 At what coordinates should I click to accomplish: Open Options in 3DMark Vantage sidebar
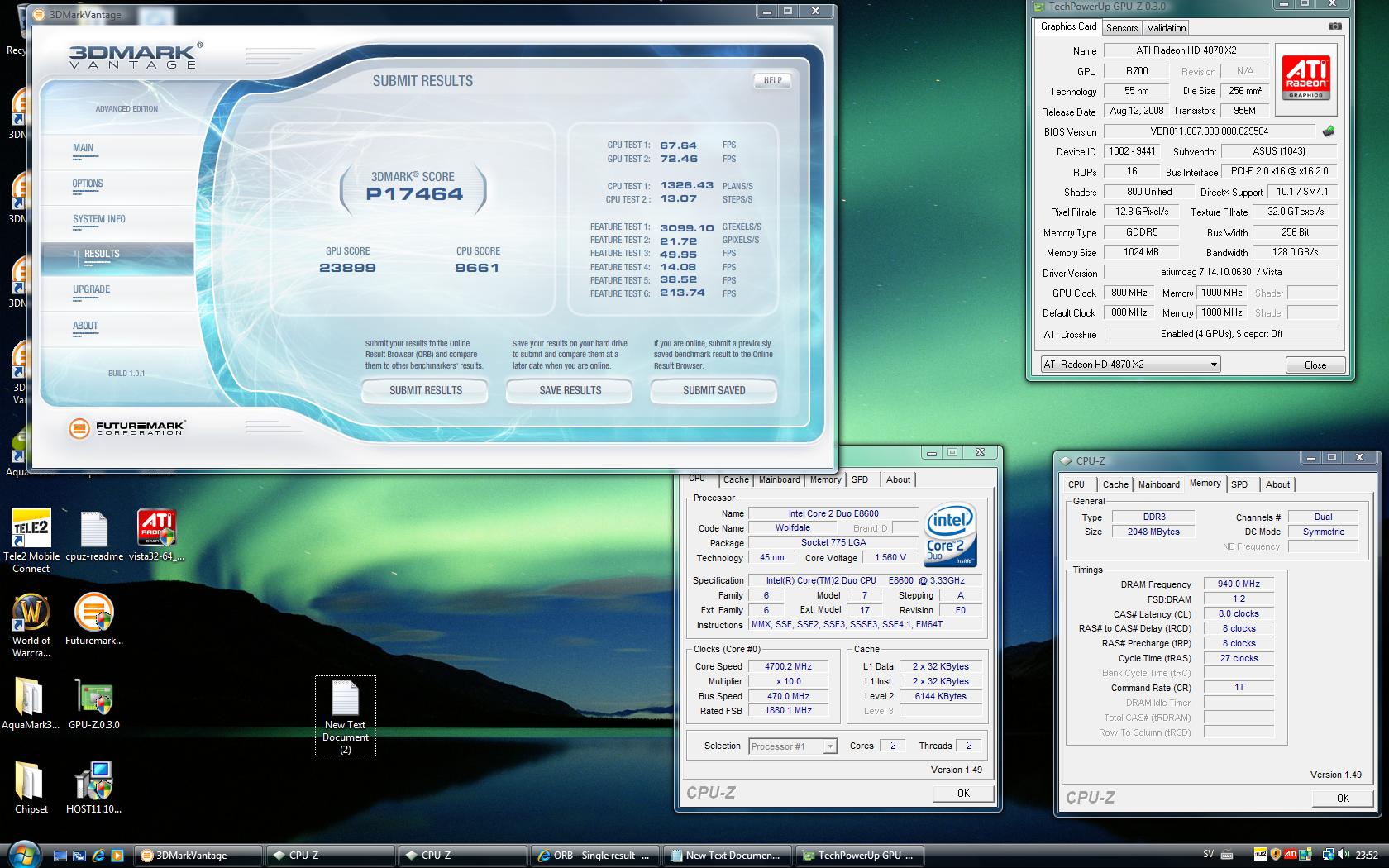pos(88,184)
